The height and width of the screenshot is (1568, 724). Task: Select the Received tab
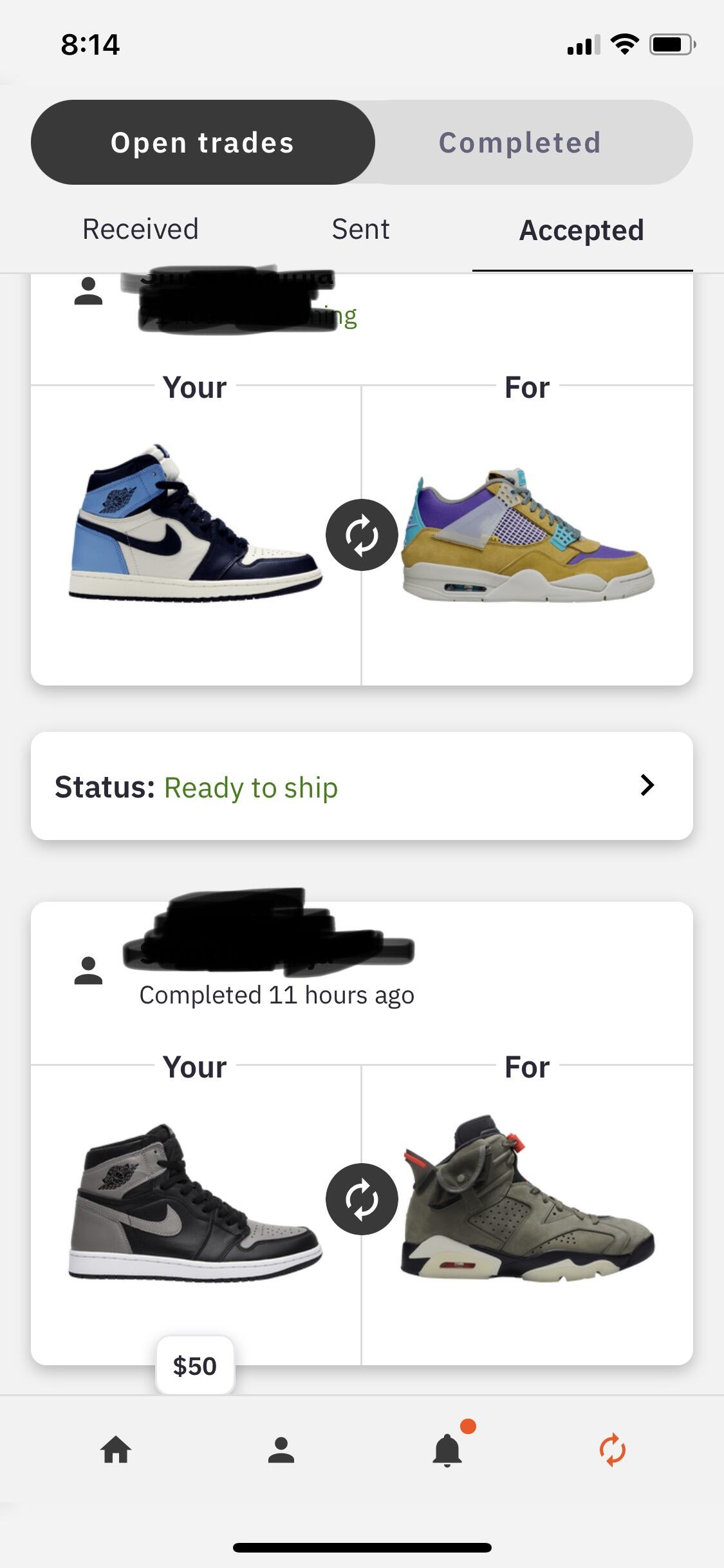[140, 230]
